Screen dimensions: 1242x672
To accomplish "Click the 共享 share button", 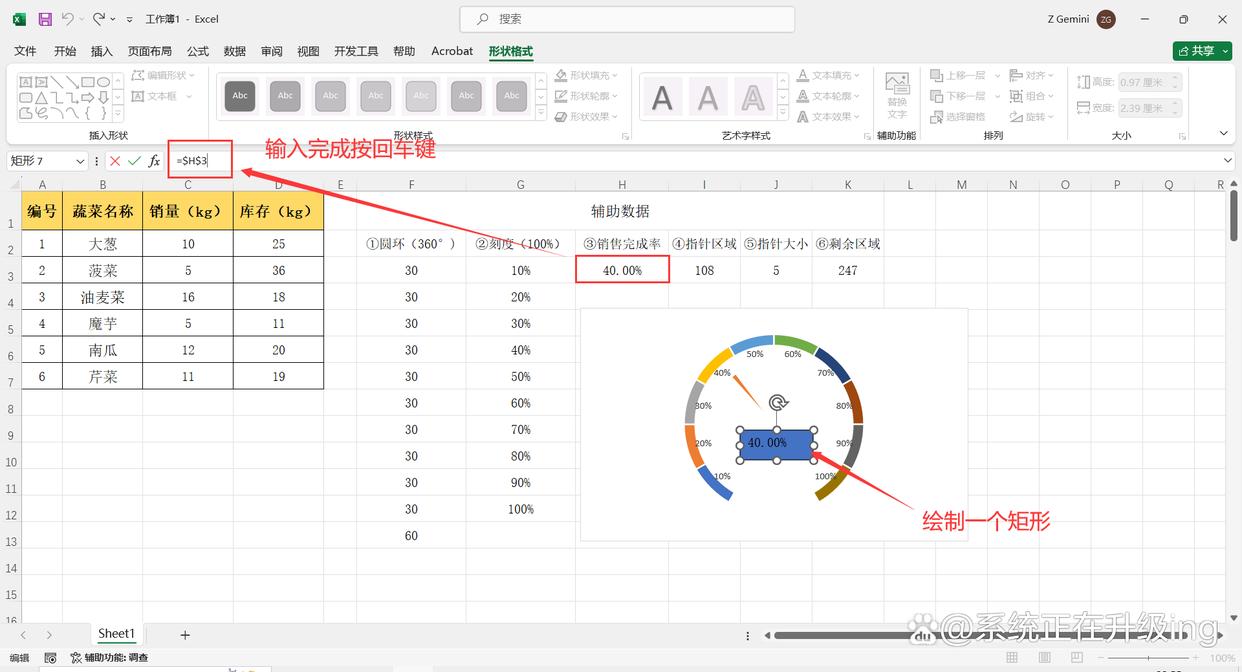I will click(1202, 51).
